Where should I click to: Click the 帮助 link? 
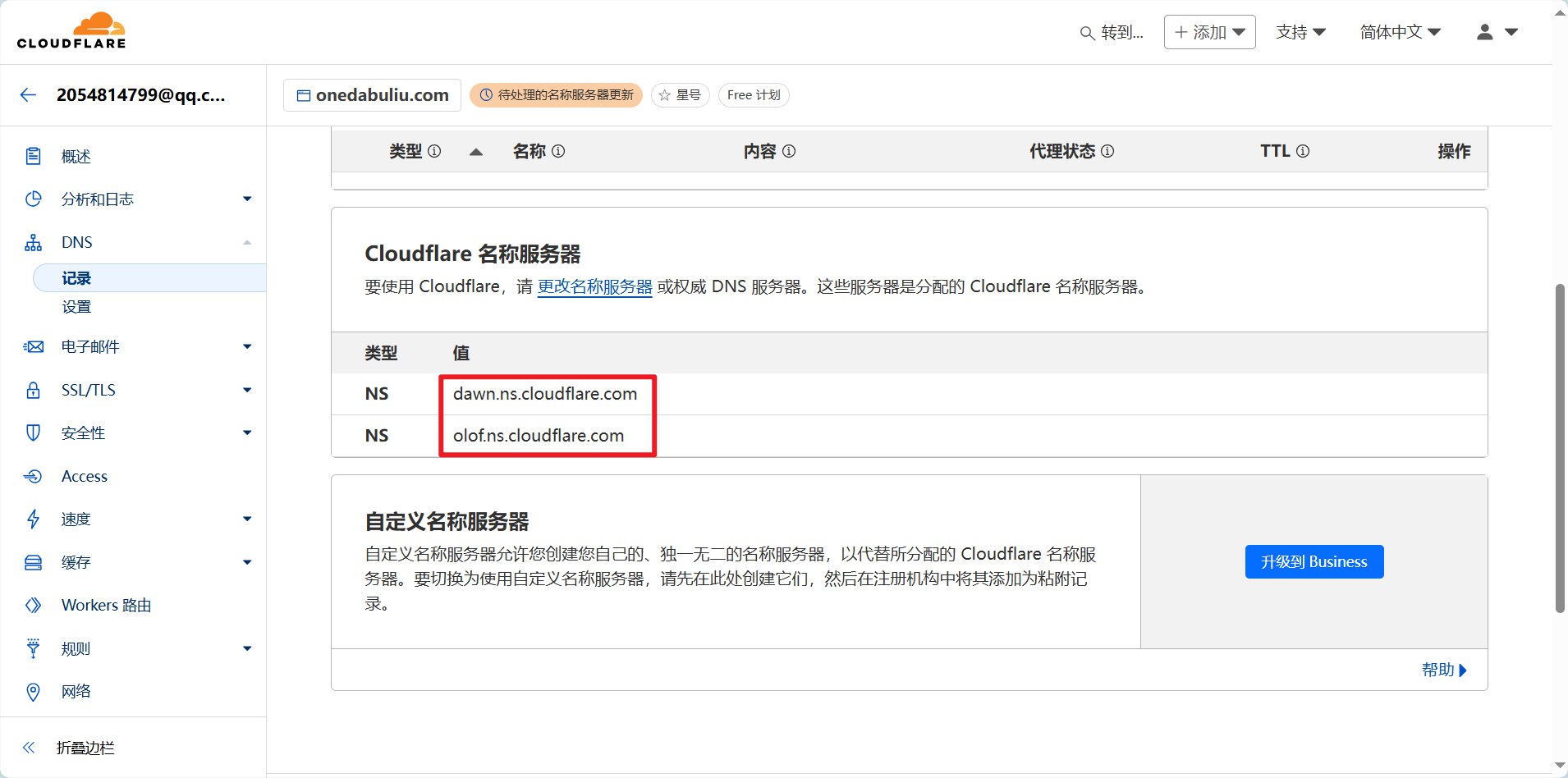1444,670
